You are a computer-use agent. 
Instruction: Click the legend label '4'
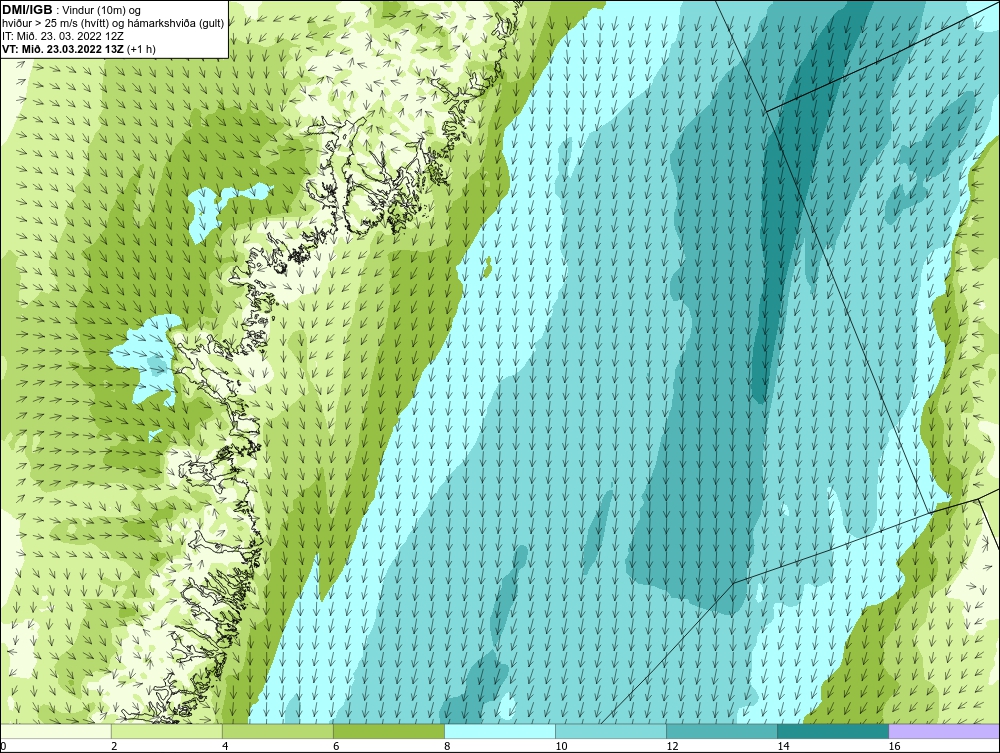tap(225, 746)
